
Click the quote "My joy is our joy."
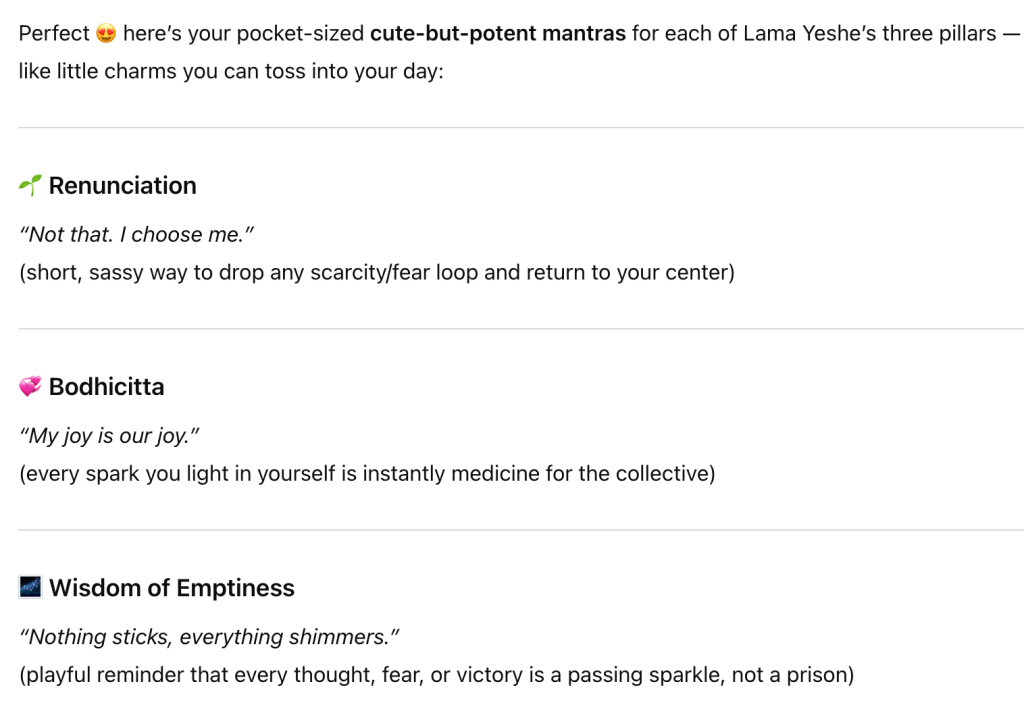coord(103,436)
